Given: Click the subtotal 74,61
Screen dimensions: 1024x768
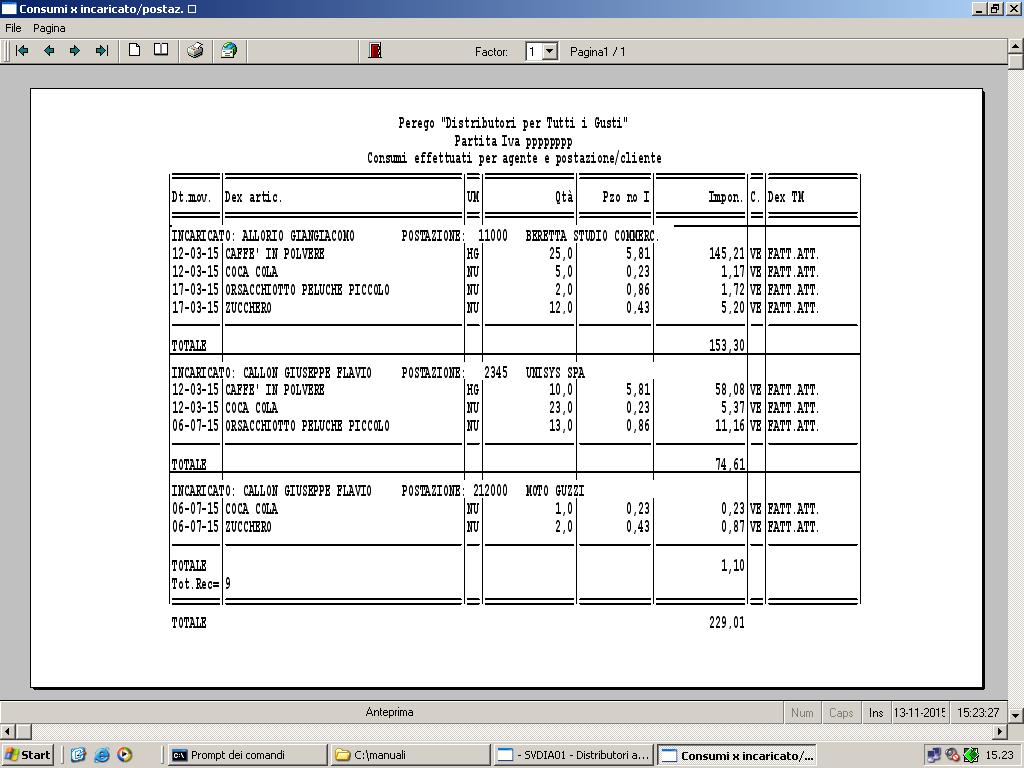Looking at the screenshot, I should pos(729,464).
